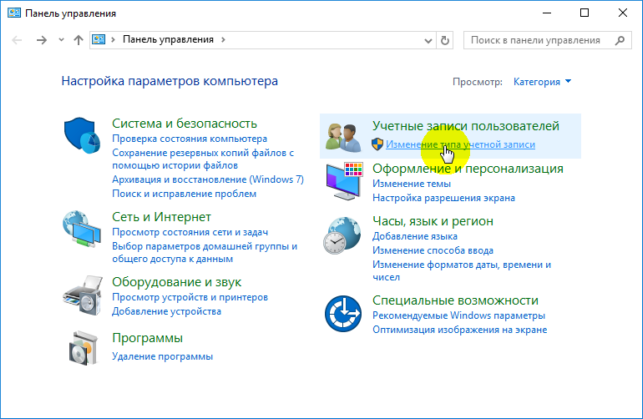The height and width of the screenshot is (419, 643).
Task: Open Изменение форматов даты, времени и чисел
Action: pos(461,271)
